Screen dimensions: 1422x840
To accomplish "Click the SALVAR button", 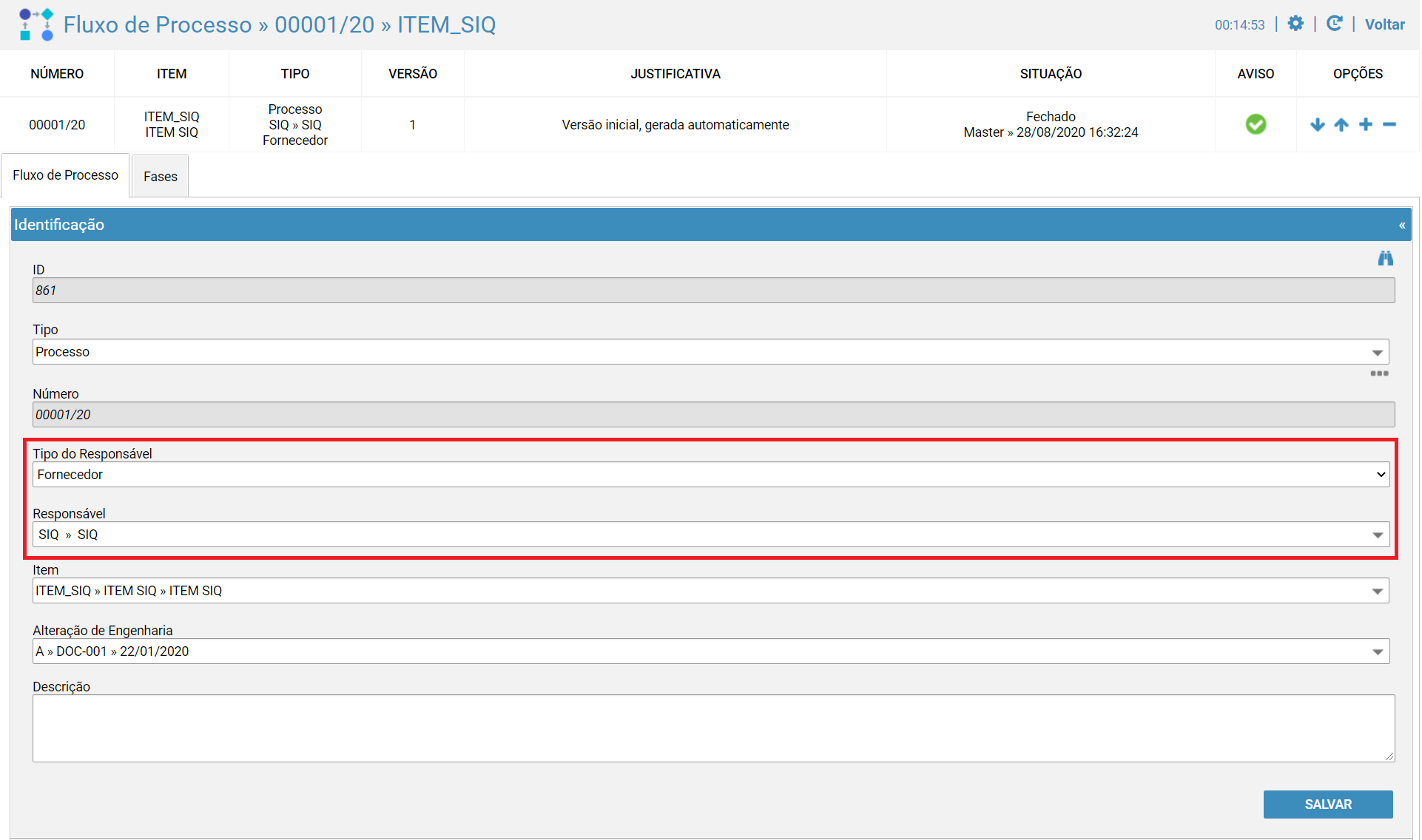I will click(x=1328, y=805).
